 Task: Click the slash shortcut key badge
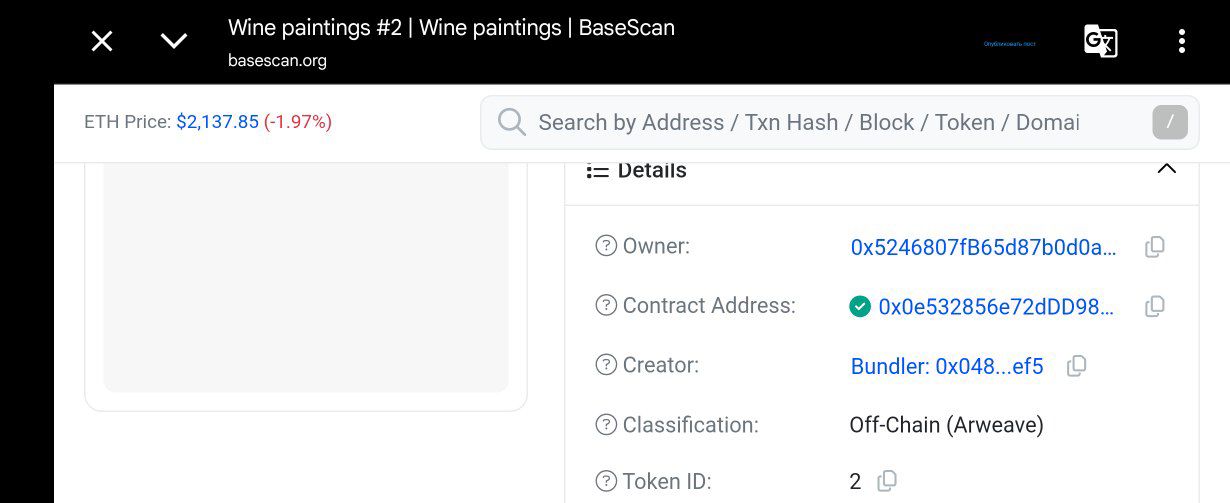[x=1170, y=123]
